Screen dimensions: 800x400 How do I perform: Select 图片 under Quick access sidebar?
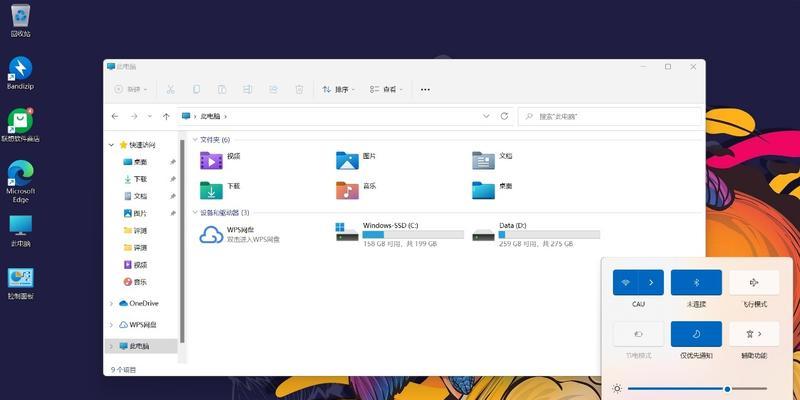click(135, 213)
